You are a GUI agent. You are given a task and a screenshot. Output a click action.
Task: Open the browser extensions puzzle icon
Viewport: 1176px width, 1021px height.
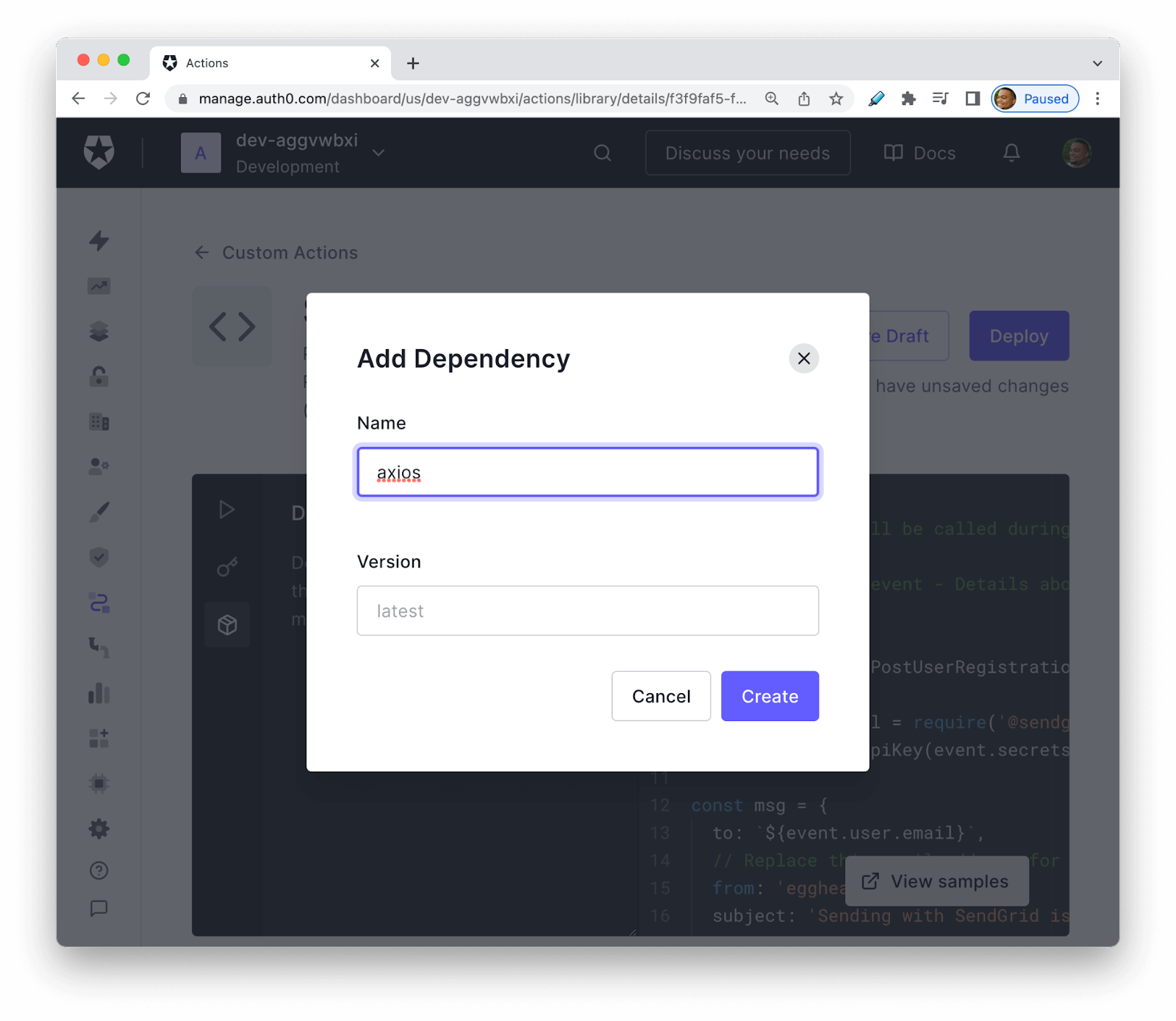pos(908,98)
